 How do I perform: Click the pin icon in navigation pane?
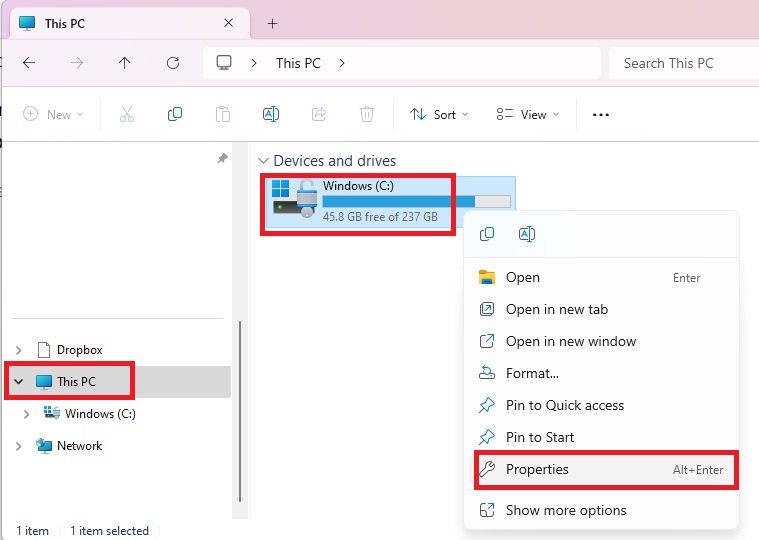[222, 158]
